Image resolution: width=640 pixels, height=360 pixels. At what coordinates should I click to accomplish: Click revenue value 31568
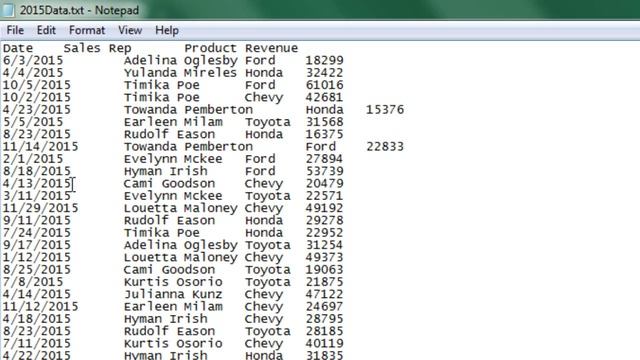(x=324, y=122)
